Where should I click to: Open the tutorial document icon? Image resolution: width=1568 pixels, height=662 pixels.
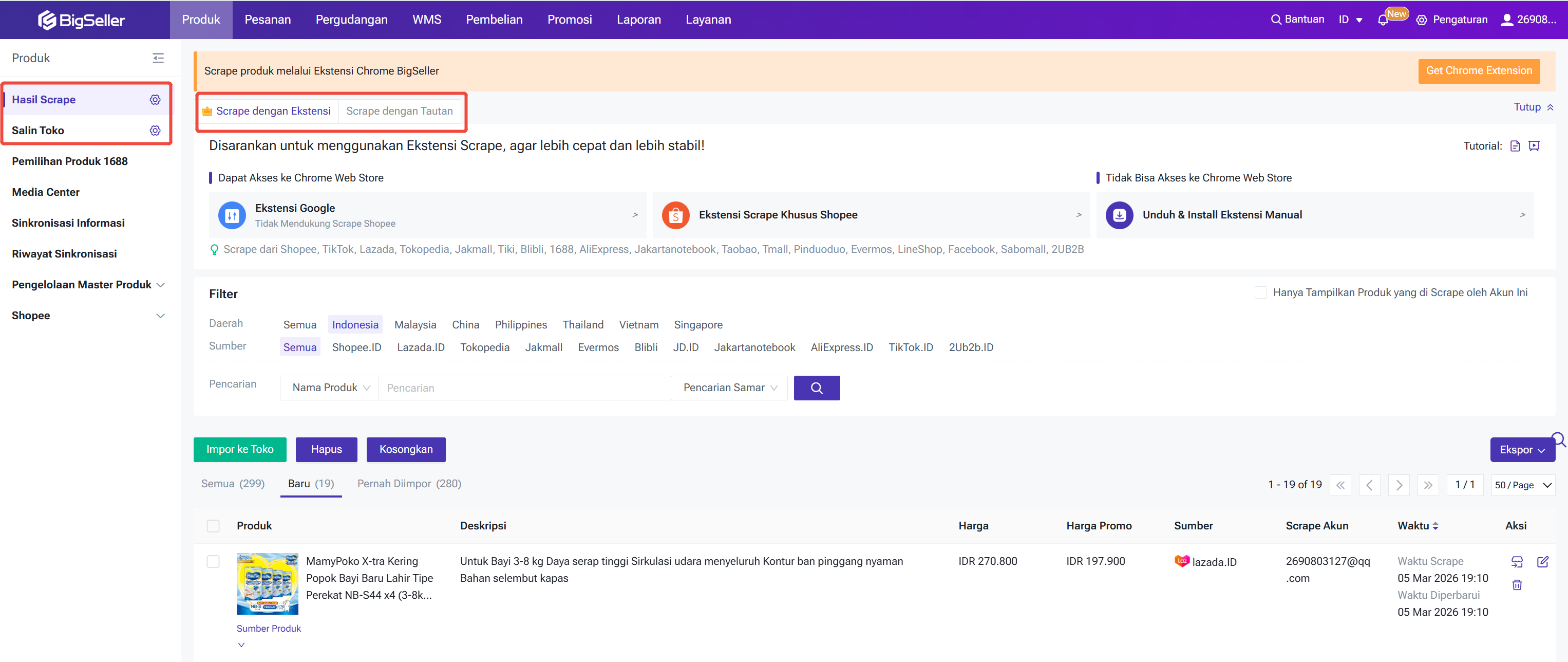pyautogui.click(x=1515, y=145)
